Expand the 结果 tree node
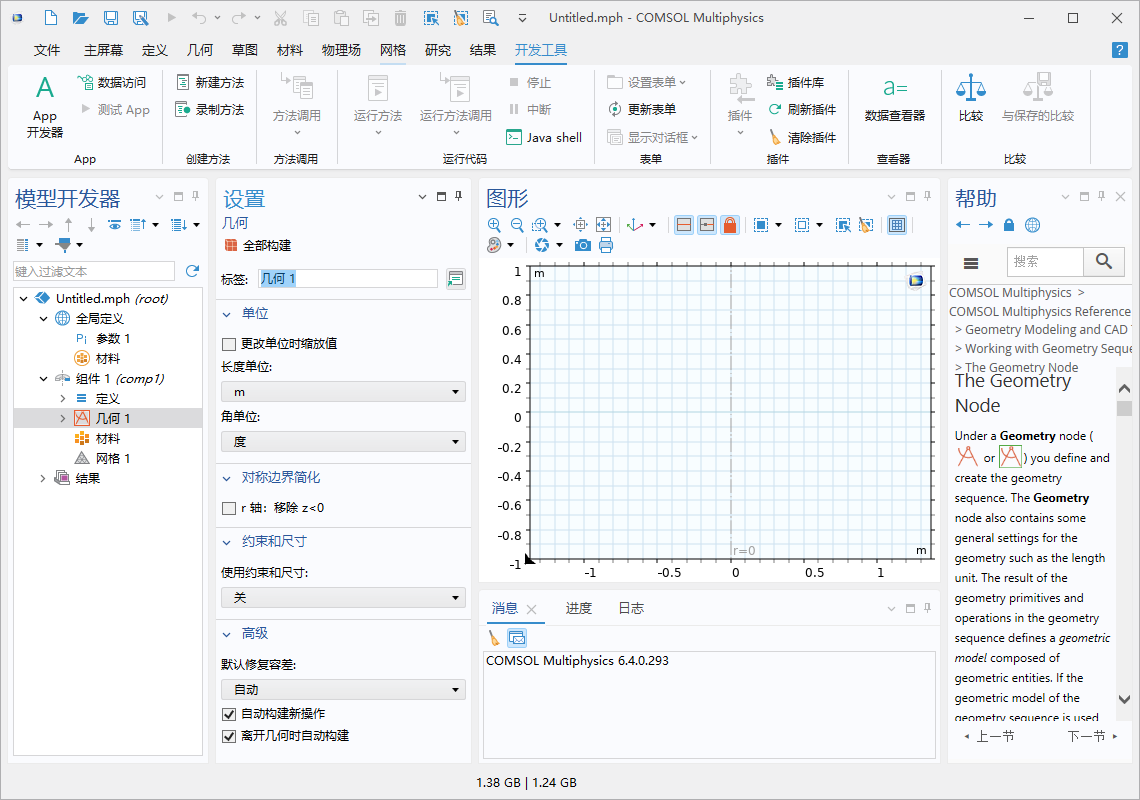1140x800 pixels. (43, 478)
